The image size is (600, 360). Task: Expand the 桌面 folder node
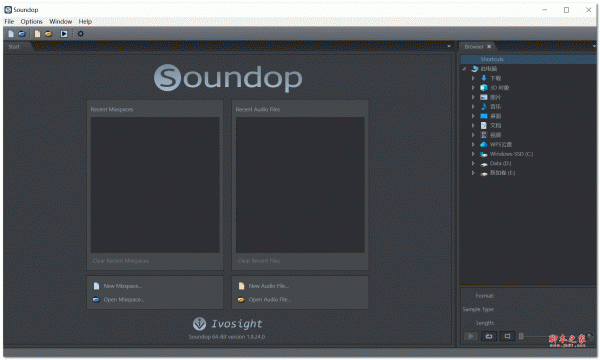point(473,116)
